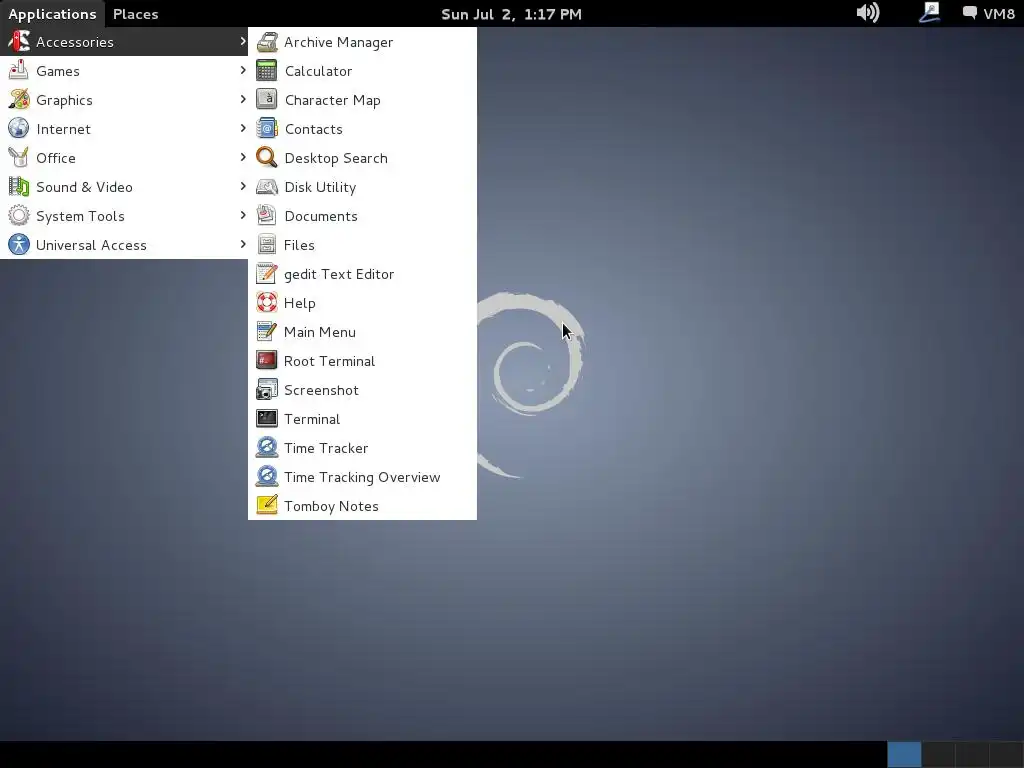Click the Disk Utility icon
The width and height of the screenshot is (1024, 768).
click(266, 187)
